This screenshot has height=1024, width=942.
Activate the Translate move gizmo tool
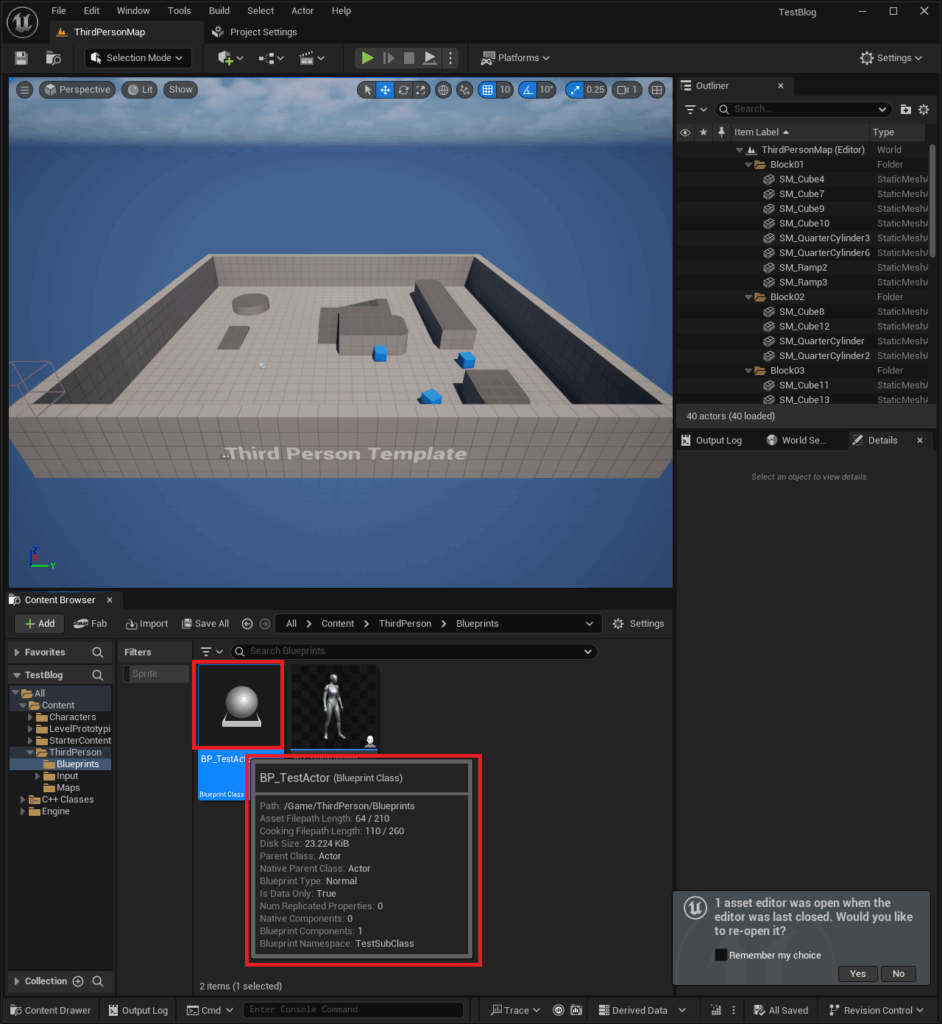pyautogui.click(x=385, y=90)
